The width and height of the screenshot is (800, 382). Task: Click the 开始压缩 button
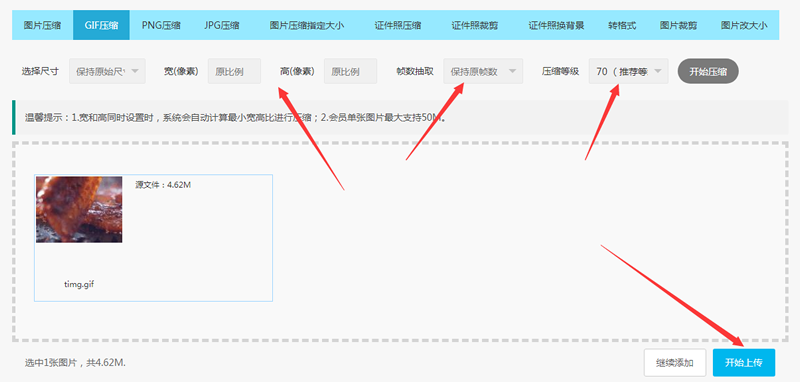point(708,71)
